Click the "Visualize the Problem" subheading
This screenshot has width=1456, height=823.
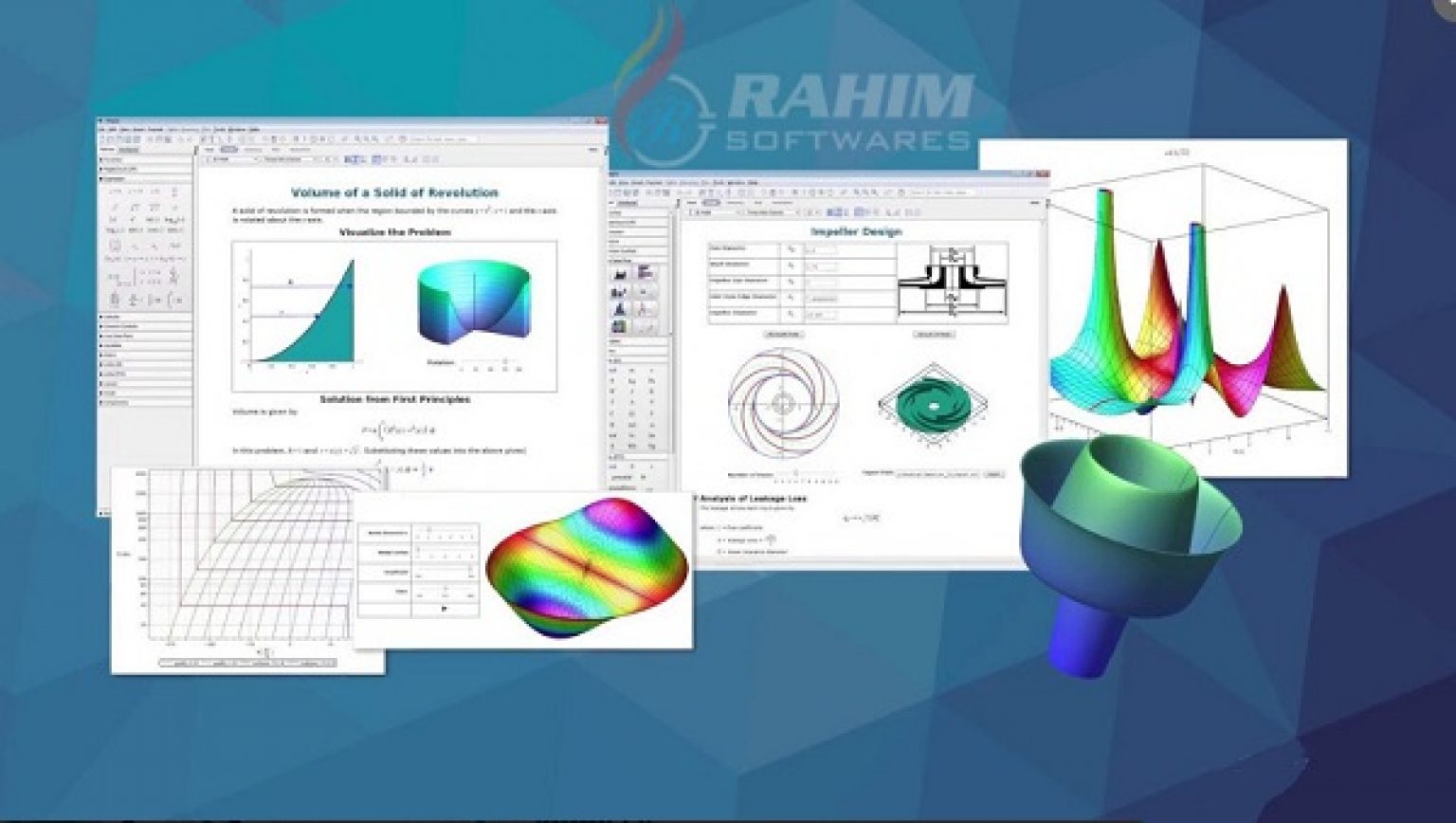(395, 231)
